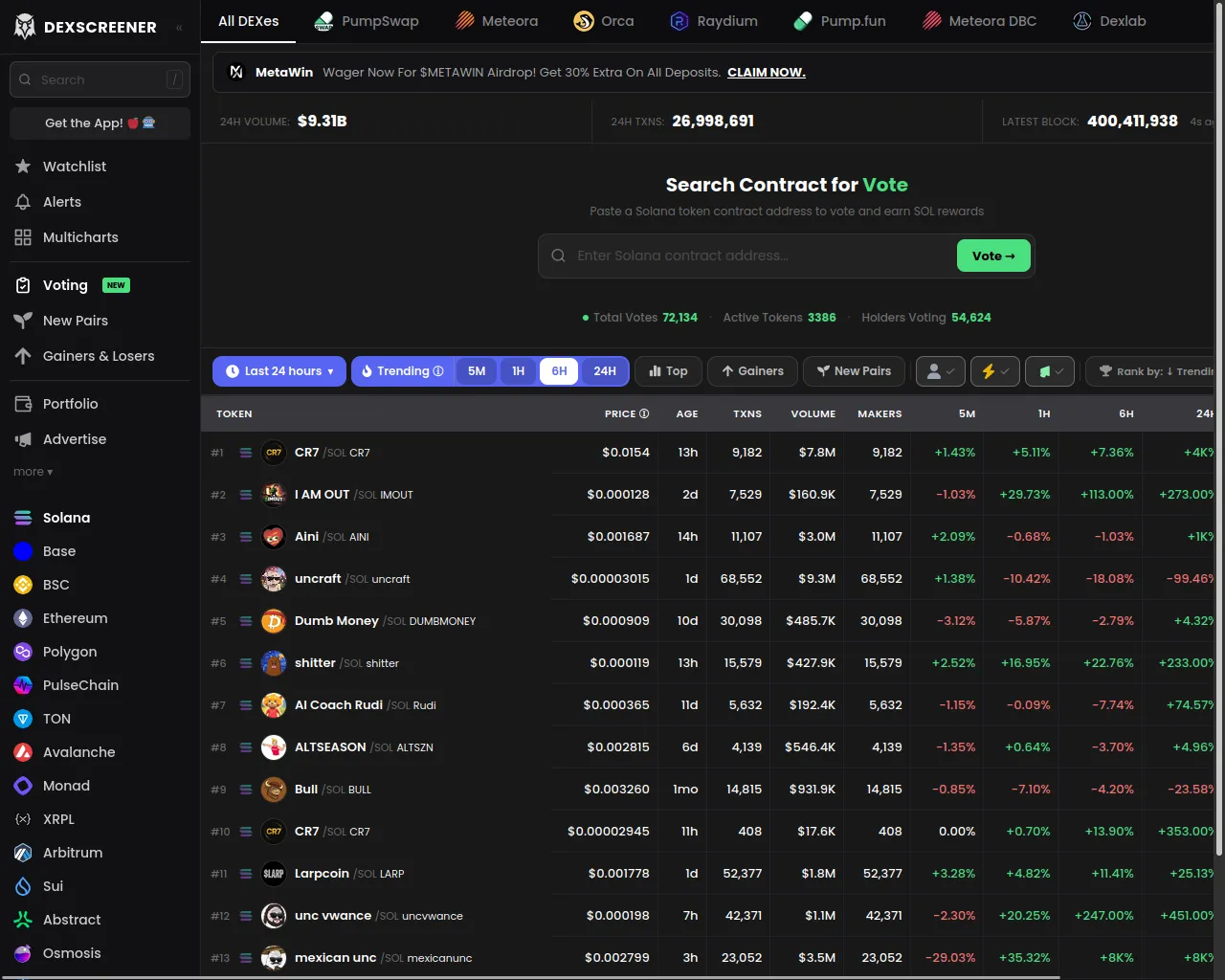Switch to the Raydium tab
This screenshot has height=980, width=1225.
tap(714, 21)
